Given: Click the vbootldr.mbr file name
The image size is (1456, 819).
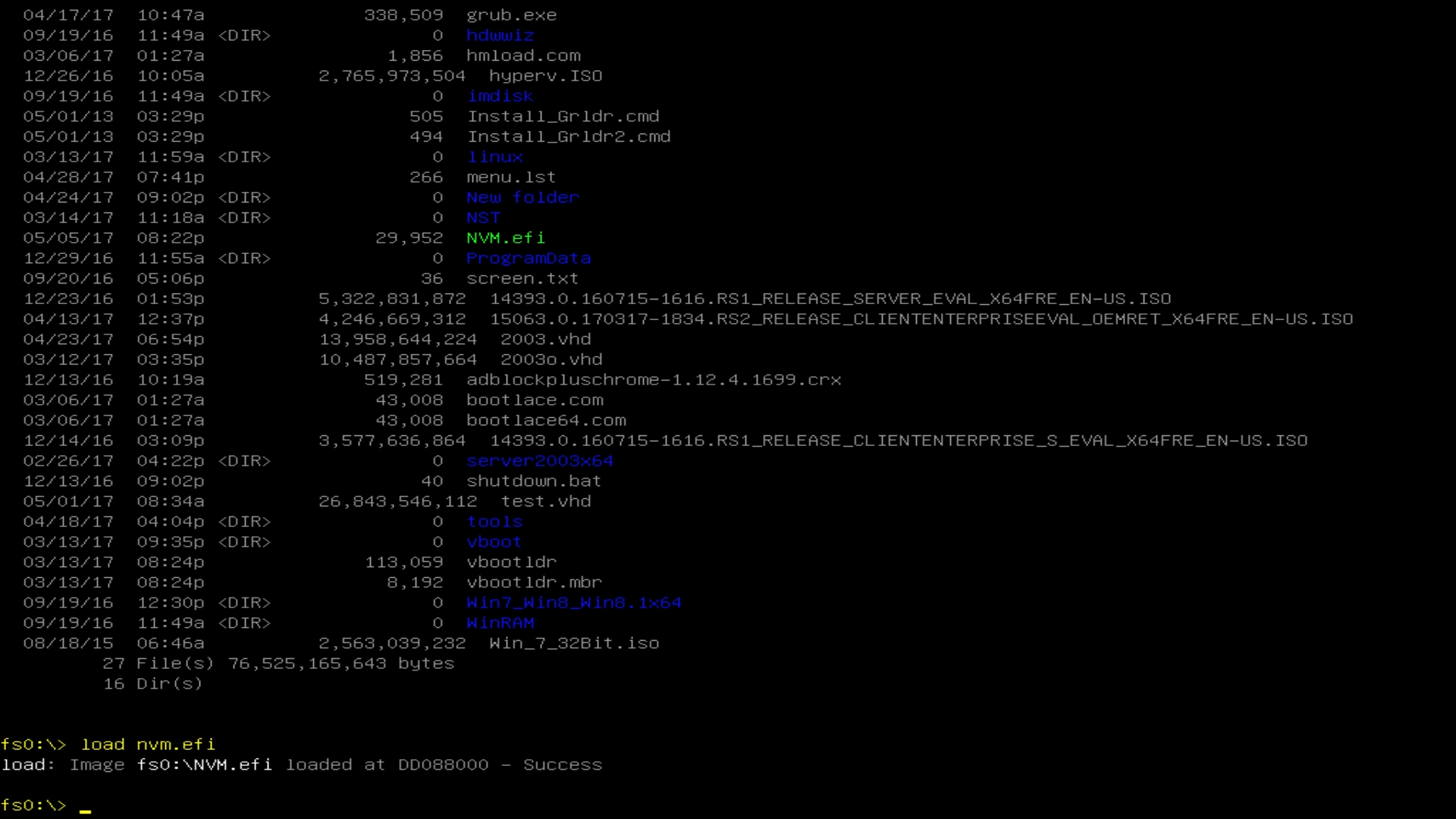Looking at the screenshot, I should pyautogui.click(x=534, y=583).
